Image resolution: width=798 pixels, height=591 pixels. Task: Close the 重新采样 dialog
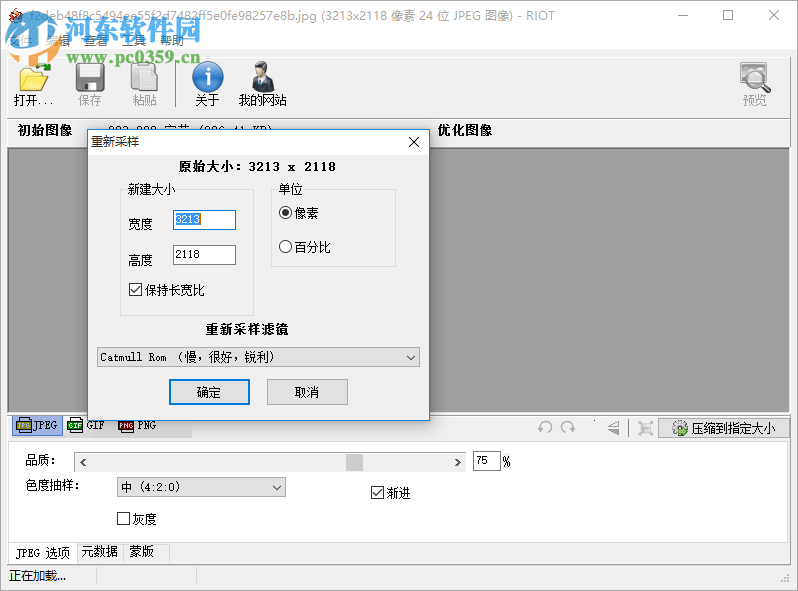click(x=414, y=142)
